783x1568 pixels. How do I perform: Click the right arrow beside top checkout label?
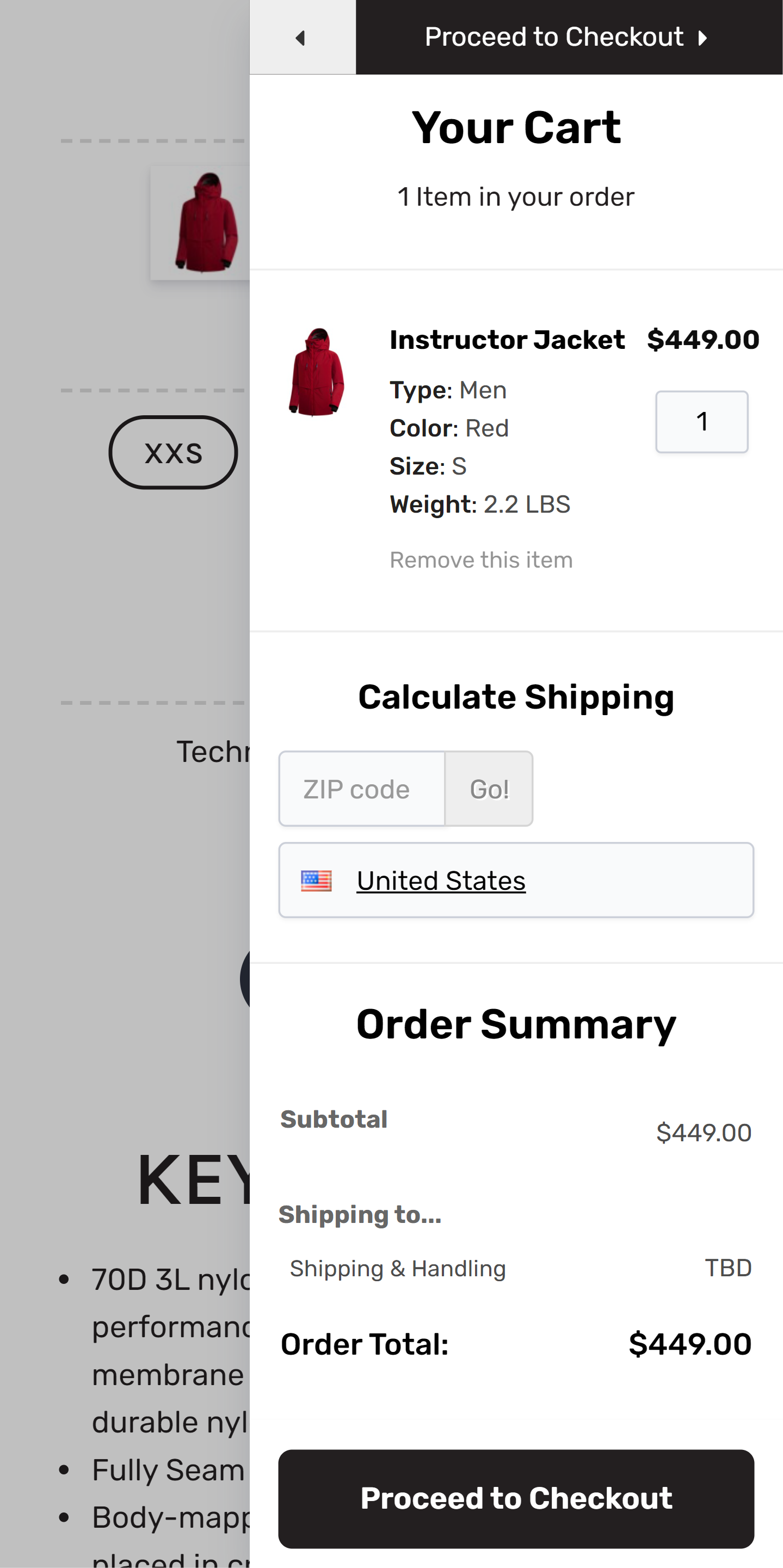tap(702, 38)
